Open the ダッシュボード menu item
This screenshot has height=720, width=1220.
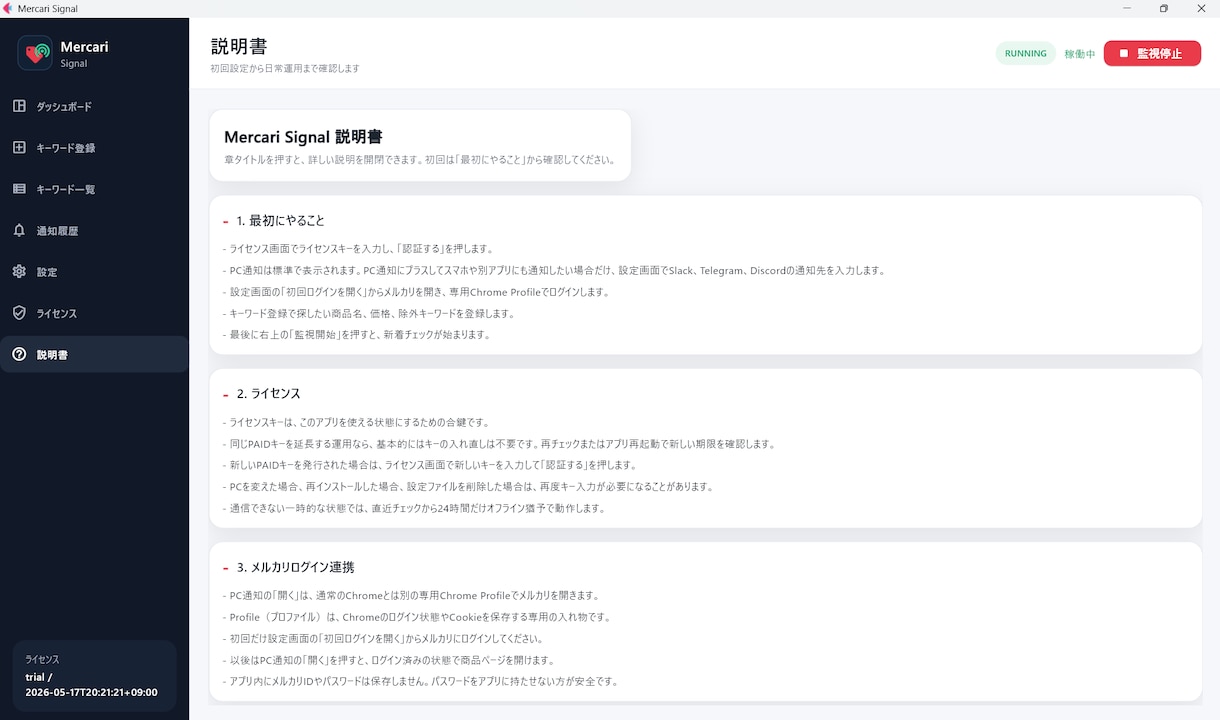coord(94,107)
